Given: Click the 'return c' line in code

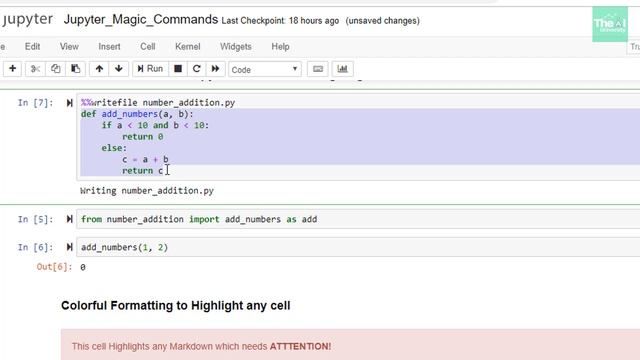Looking at the screenshot, I should tap(142, 171).
